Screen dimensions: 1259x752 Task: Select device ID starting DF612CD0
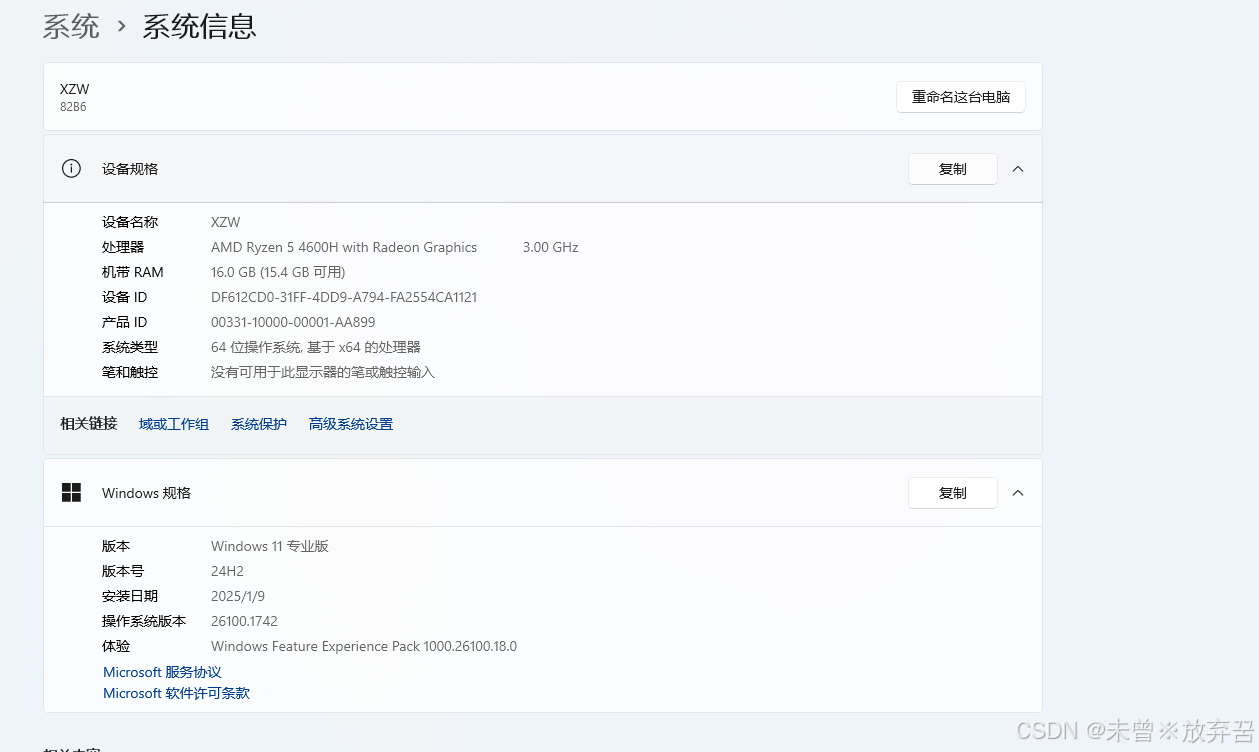point(344,297)
